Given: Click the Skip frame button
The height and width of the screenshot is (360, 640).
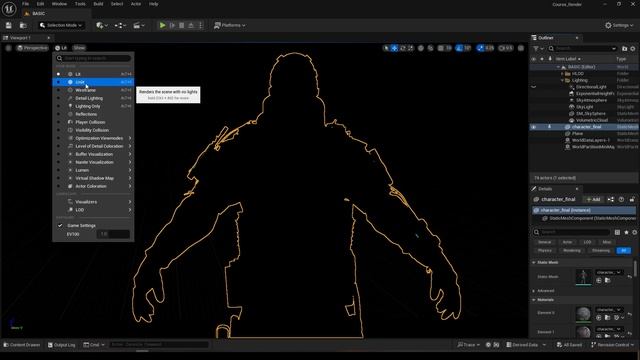Looking at the screenshot, I should 172,25.
